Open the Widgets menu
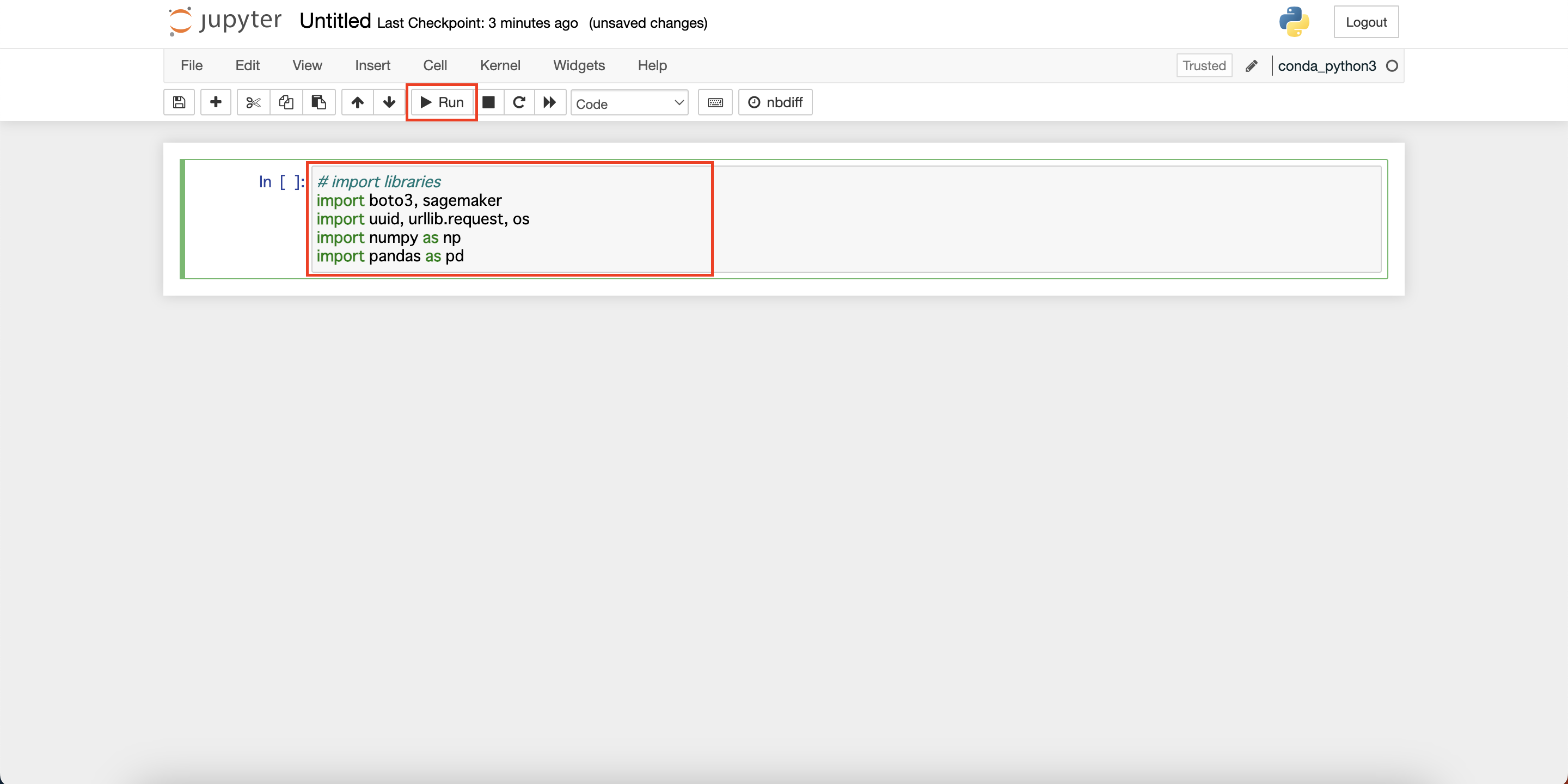Viewport: 1568px width, 784px height. [x=579, y=65]
